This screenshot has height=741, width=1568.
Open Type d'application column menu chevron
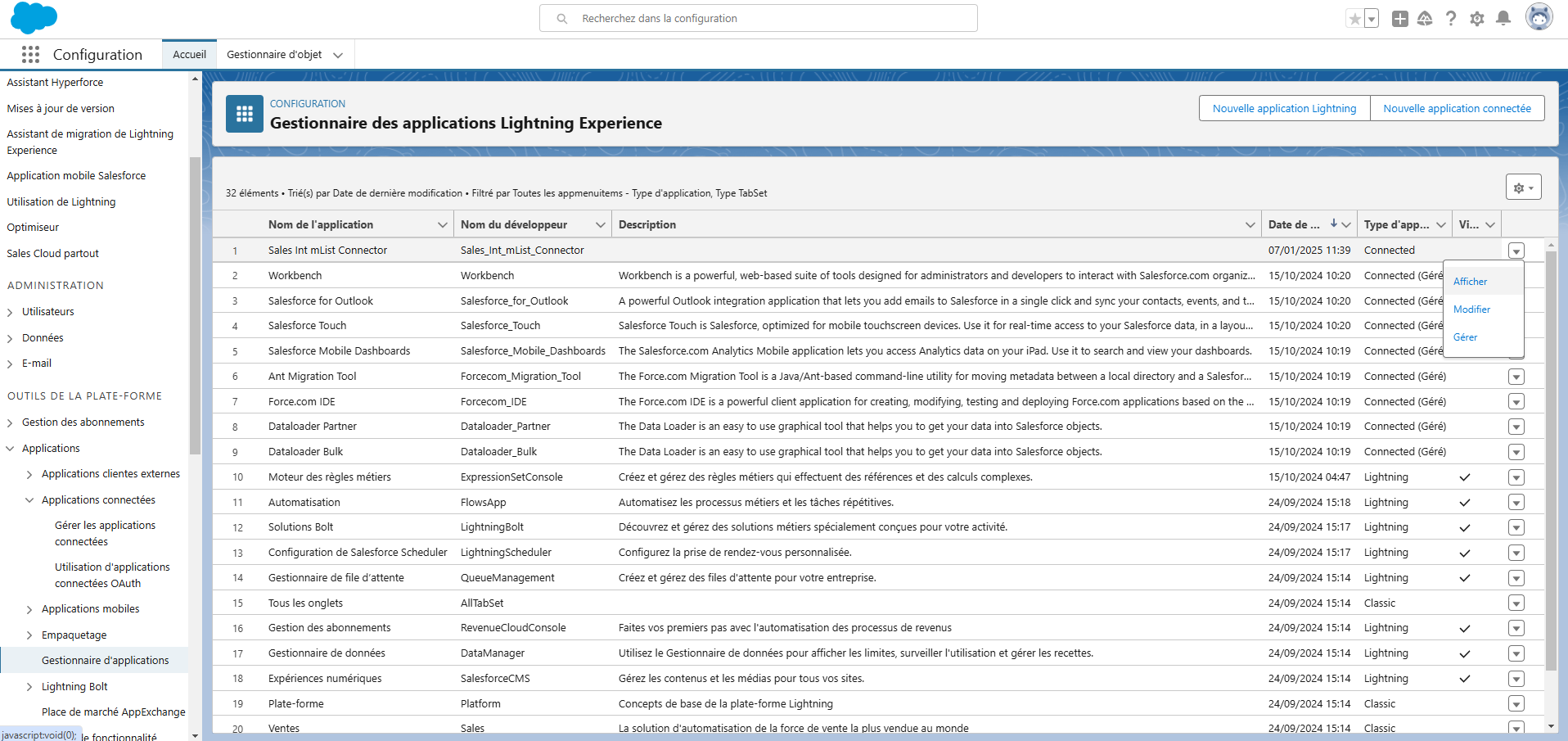click(1441, 225)
